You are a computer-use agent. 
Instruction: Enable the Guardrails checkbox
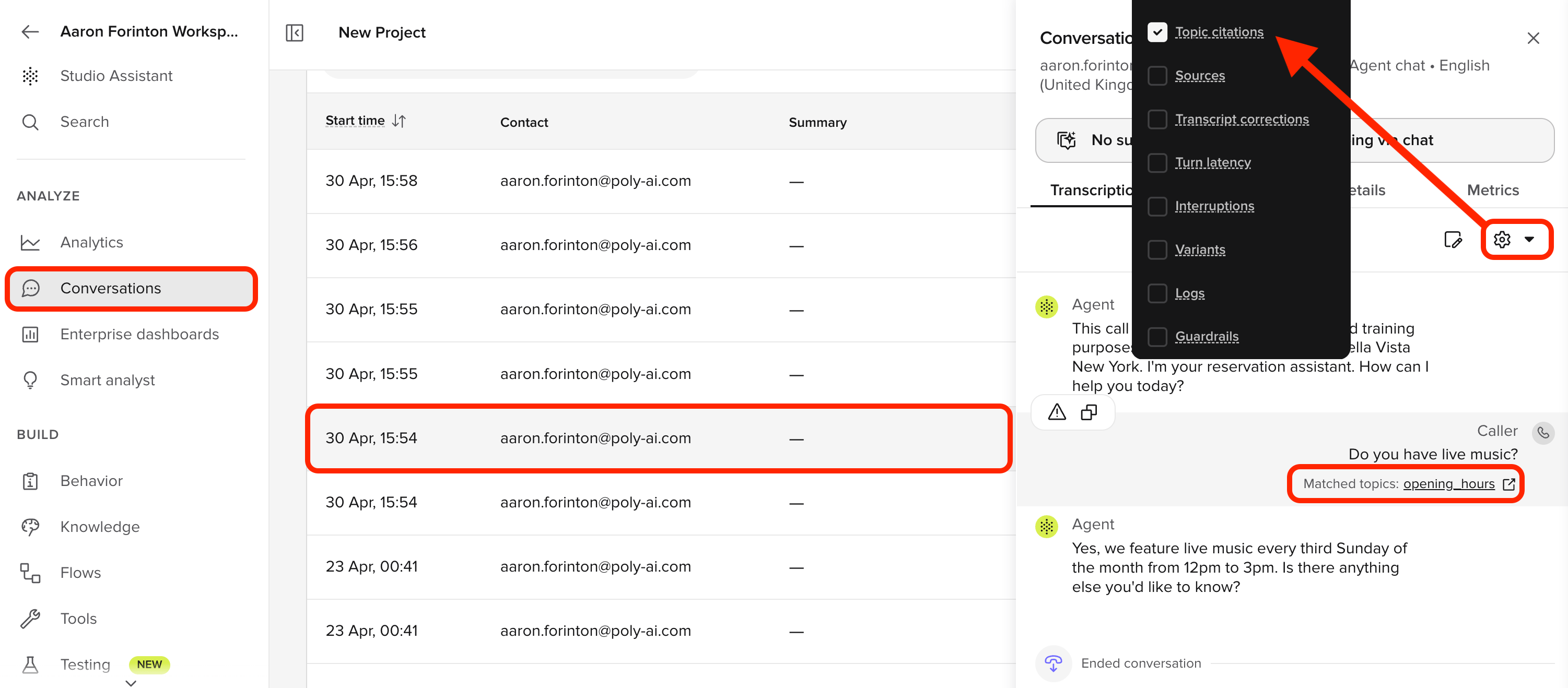point(1157,336)
